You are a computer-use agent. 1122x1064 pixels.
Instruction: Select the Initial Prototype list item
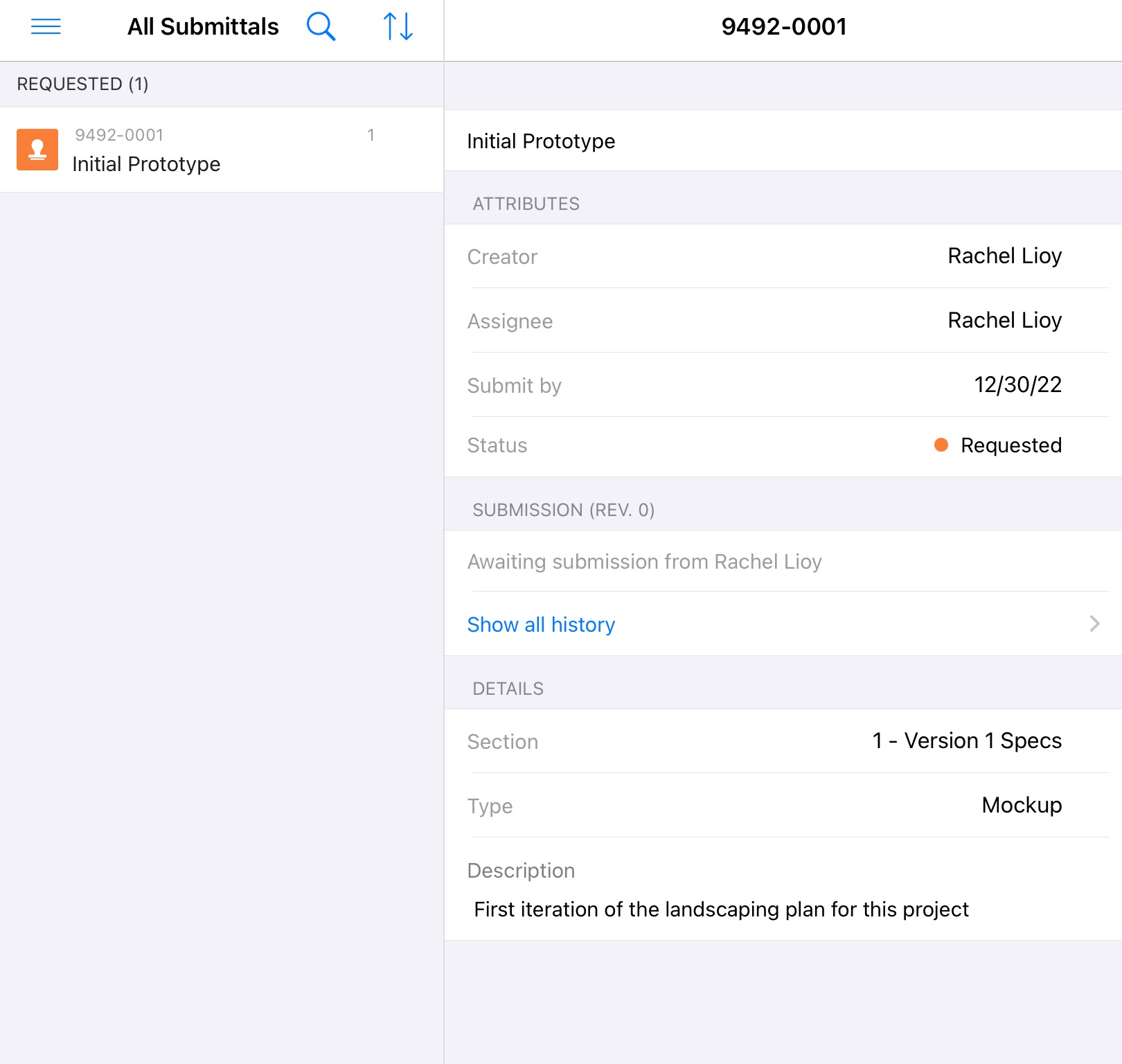click(222, 150)
